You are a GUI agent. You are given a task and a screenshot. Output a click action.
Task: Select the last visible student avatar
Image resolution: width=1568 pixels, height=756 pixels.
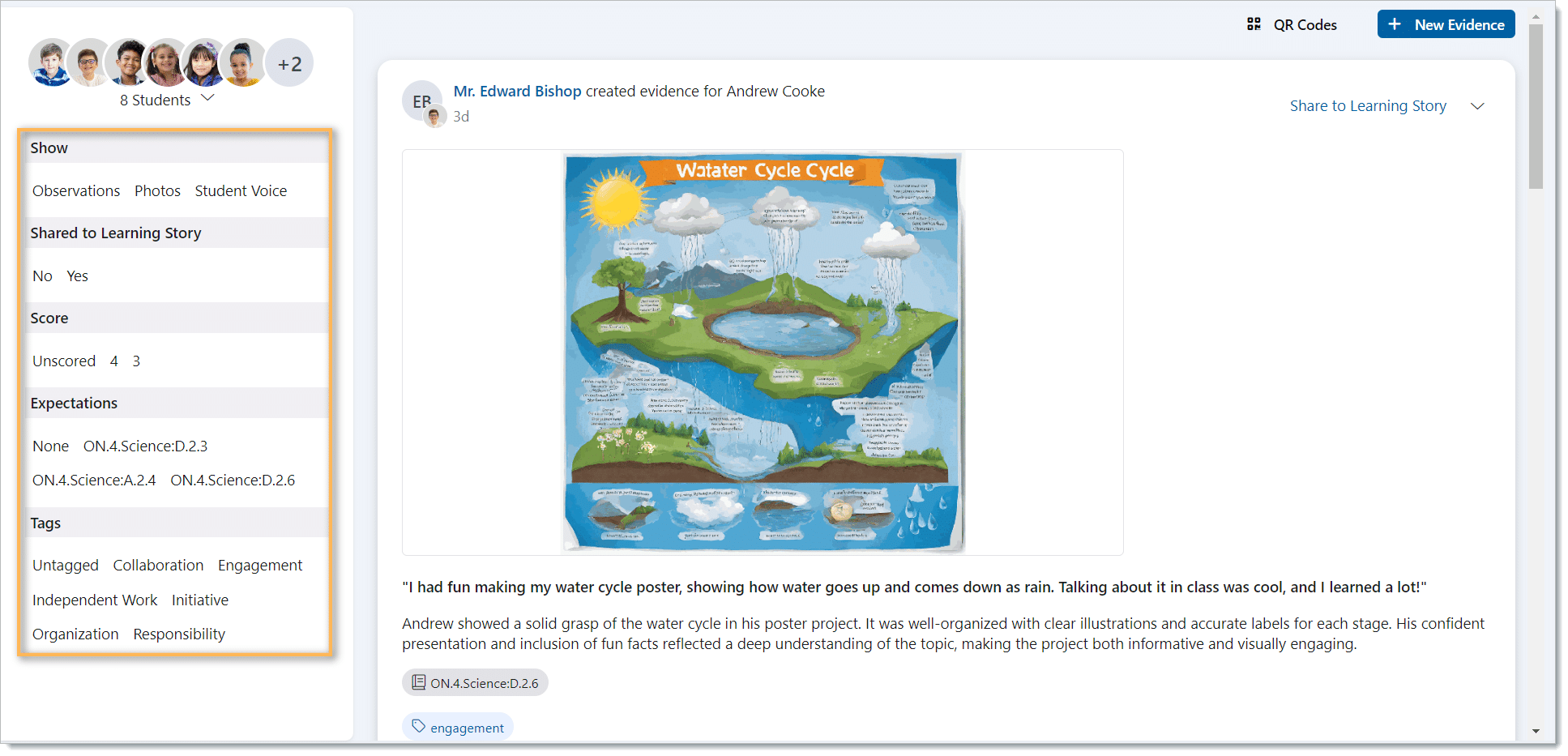243,63
